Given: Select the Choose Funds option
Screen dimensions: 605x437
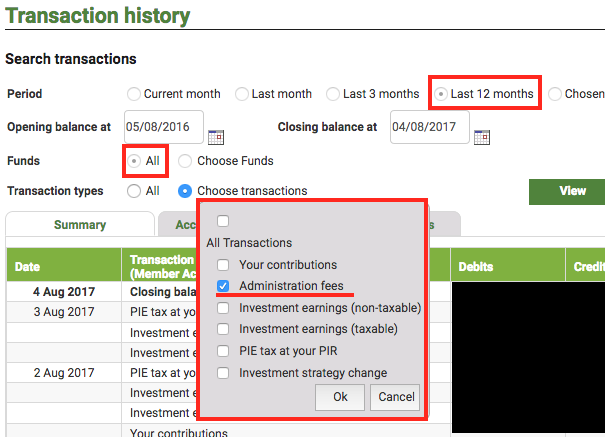Looking at the screenshot, I should 185,161.
